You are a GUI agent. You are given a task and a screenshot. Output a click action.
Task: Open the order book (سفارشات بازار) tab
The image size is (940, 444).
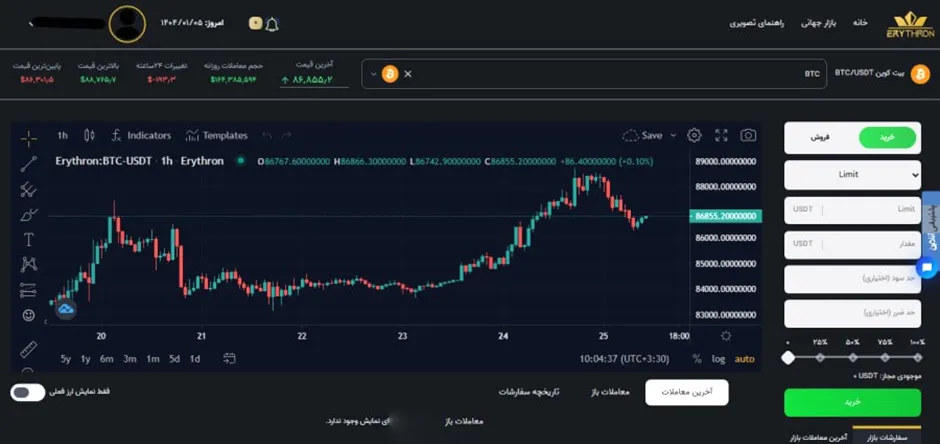[x=887, y=437]
